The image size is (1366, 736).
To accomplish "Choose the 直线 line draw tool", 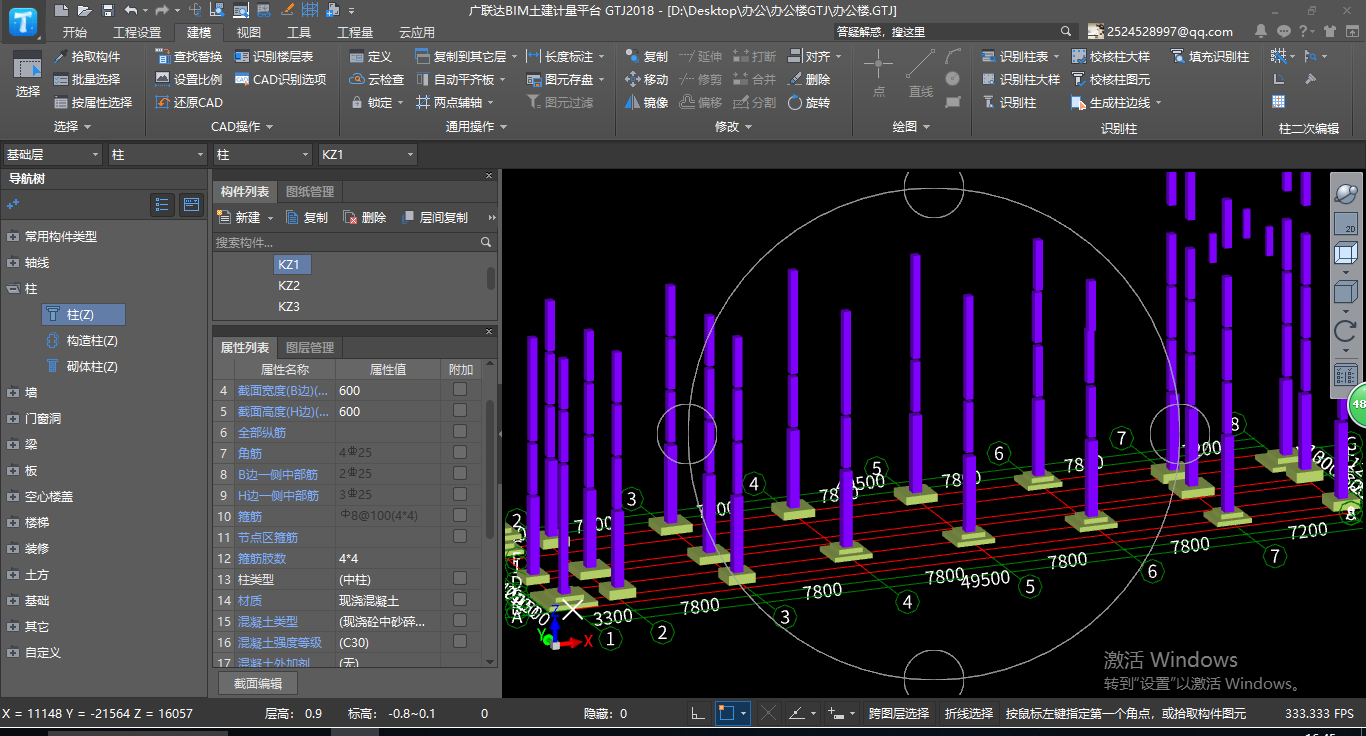I will coord(921,74).
